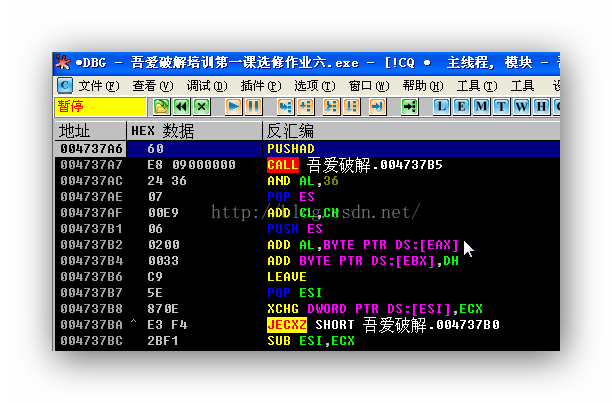Select the POP ES instruction

tap(291, 197)
